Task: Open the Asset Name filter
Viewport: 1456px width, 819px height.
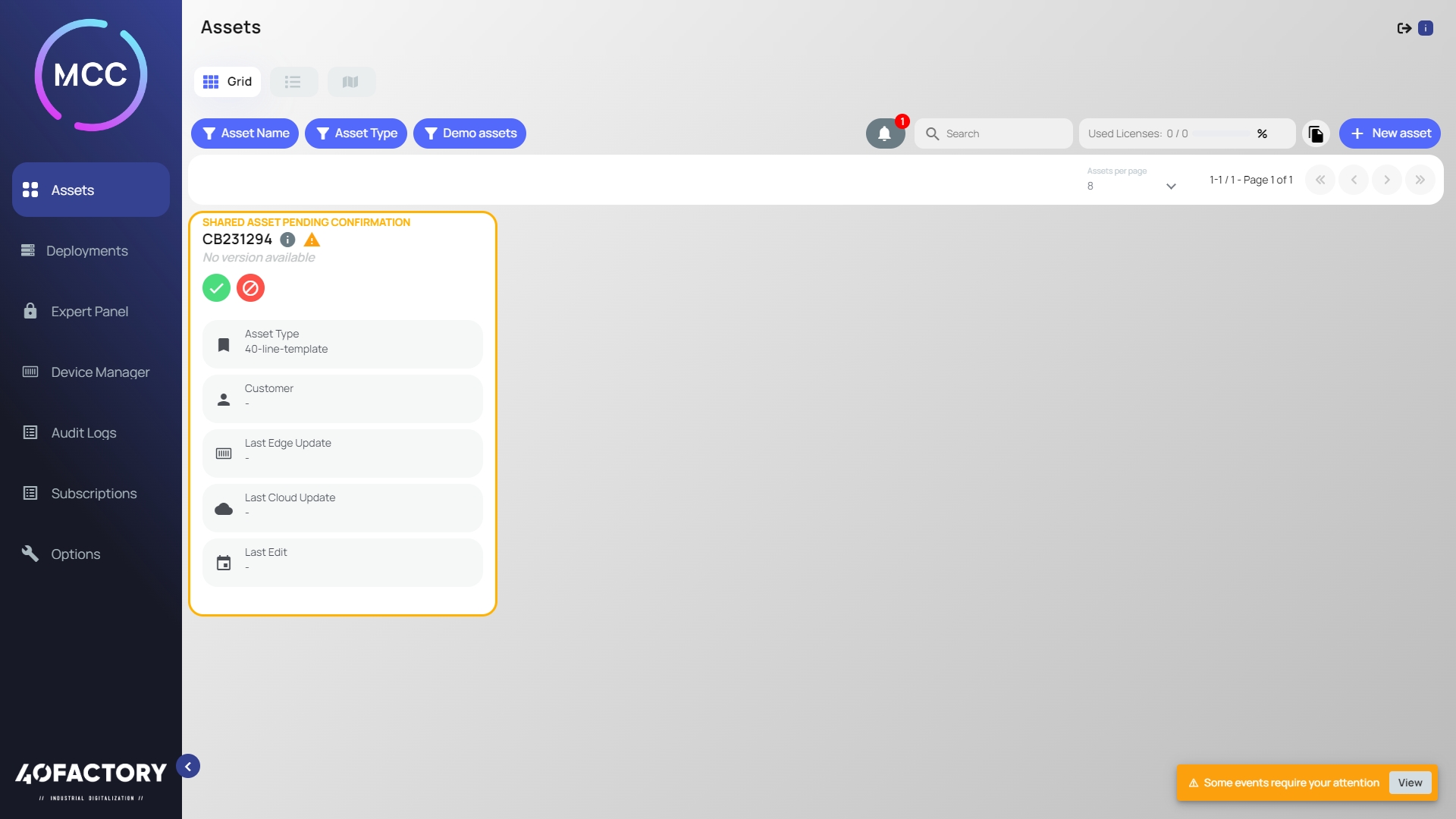Action: pyautogui.click(x=245, y=133)
